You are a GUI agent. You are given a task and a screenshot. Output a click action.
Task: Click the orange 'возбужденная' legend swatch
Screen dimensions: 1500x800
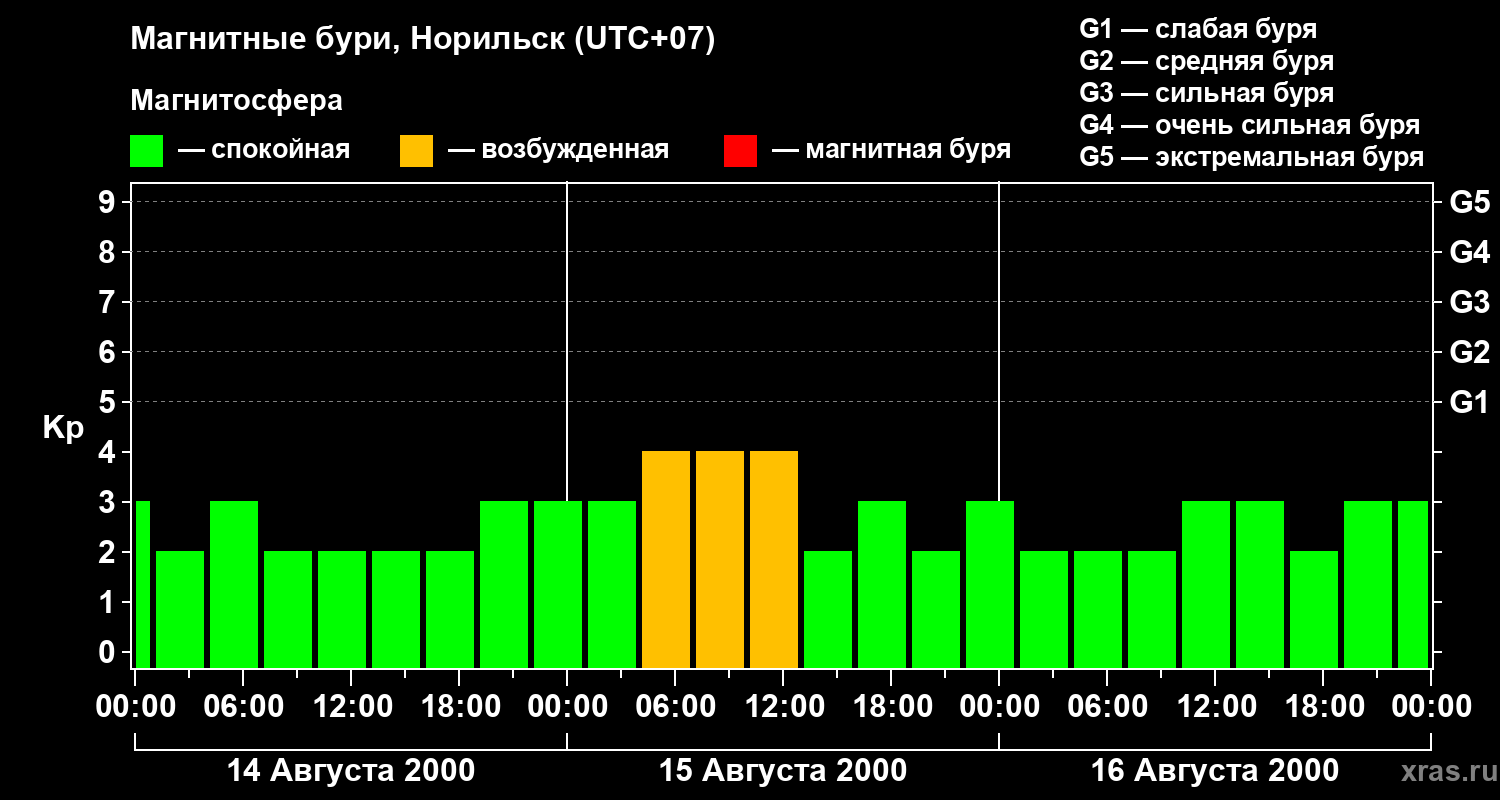417,150
